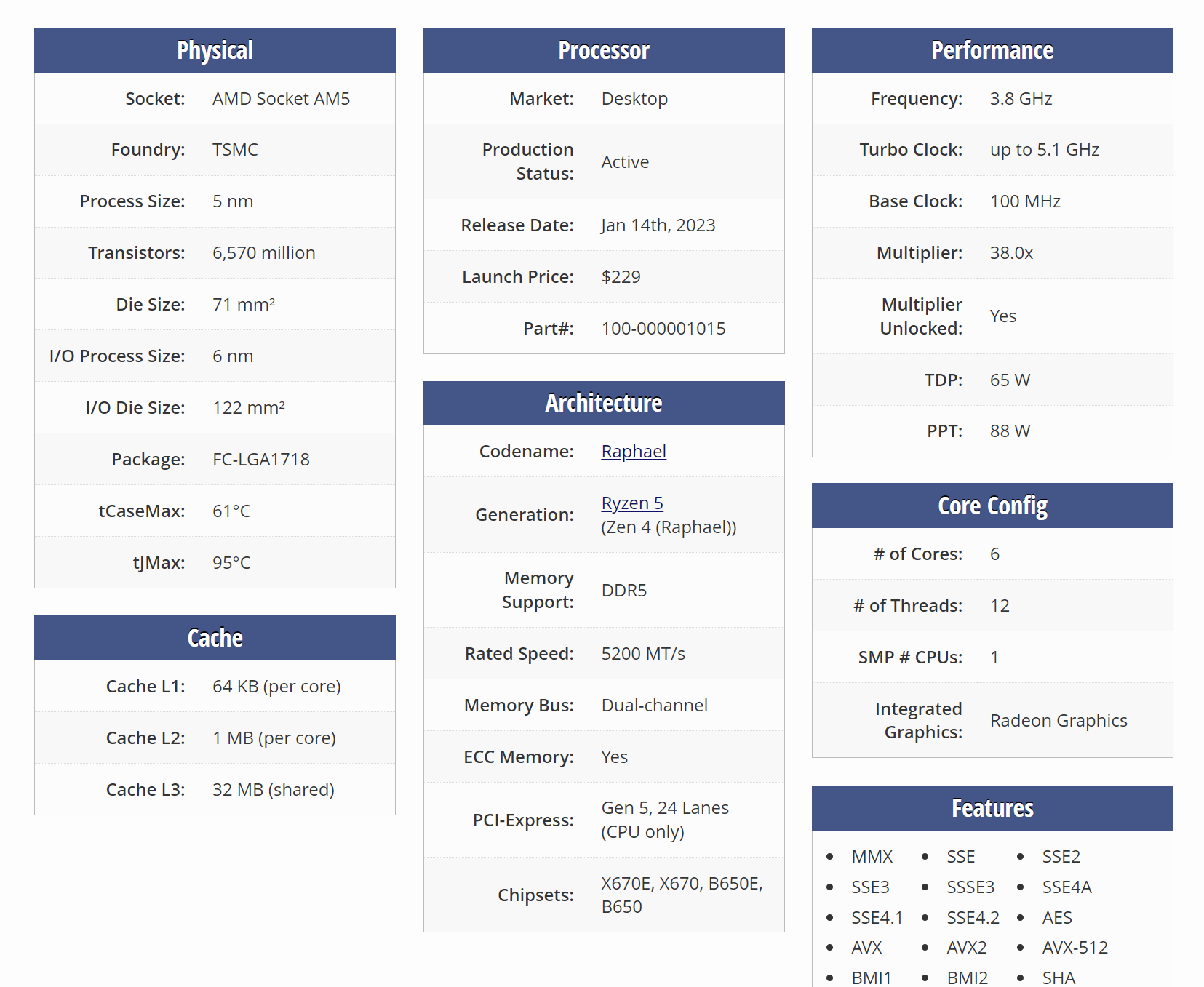Select the 100 MHz base clock value
This screenshot has height=987, width=1204.
1025,201
